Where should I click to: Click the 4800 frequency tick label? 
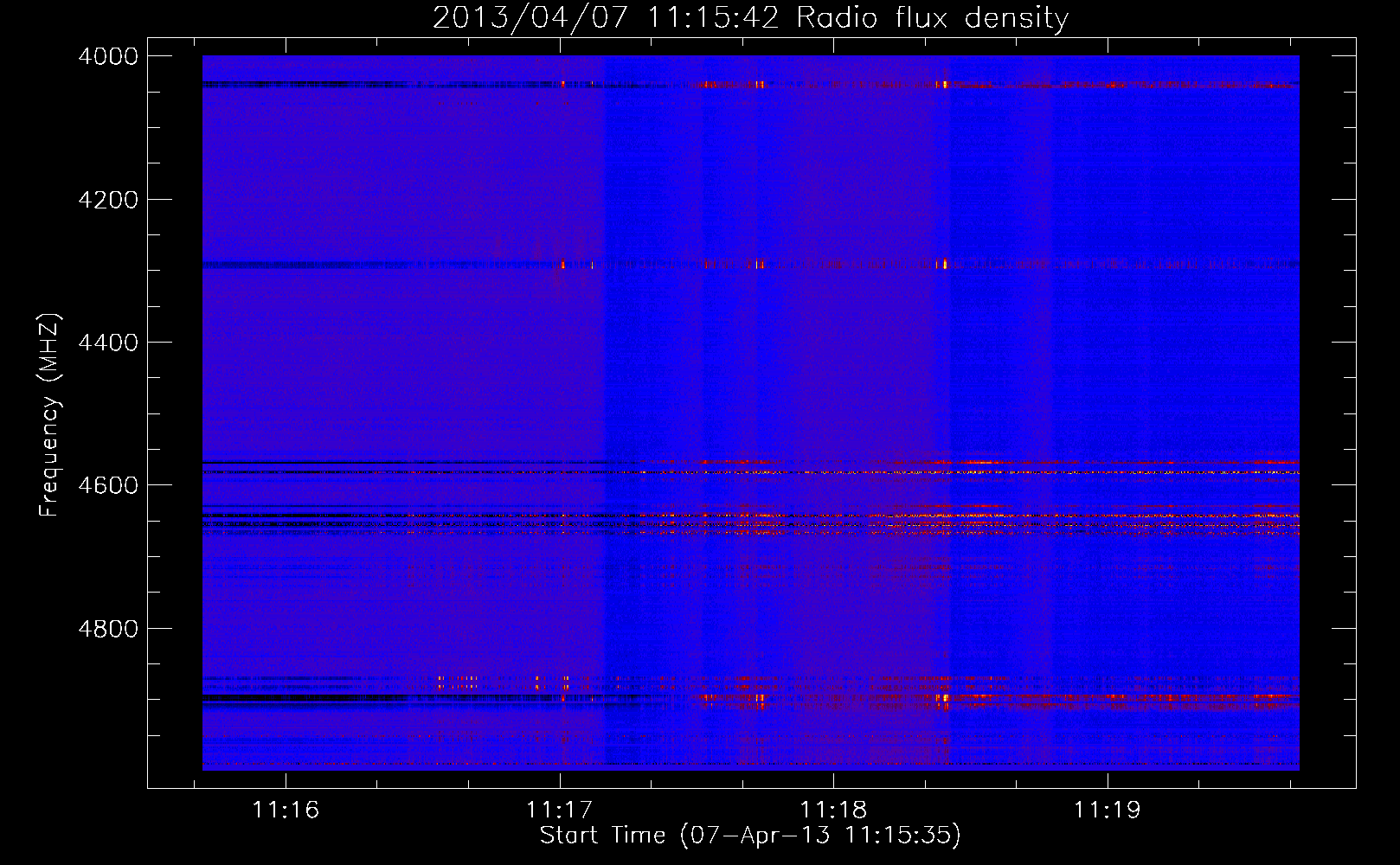[108, 629]
